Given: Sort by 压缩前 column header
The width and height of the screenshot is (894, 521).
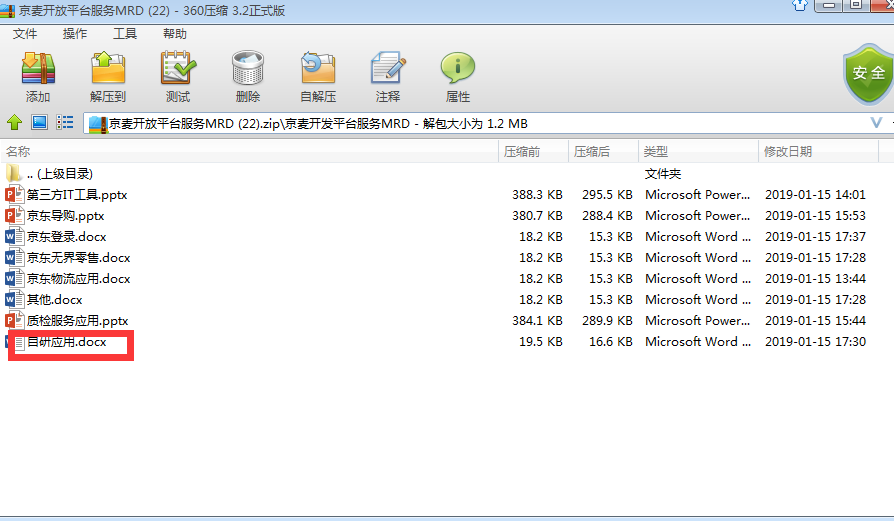Looking at the screenshot, I should (x=534, y=152).
